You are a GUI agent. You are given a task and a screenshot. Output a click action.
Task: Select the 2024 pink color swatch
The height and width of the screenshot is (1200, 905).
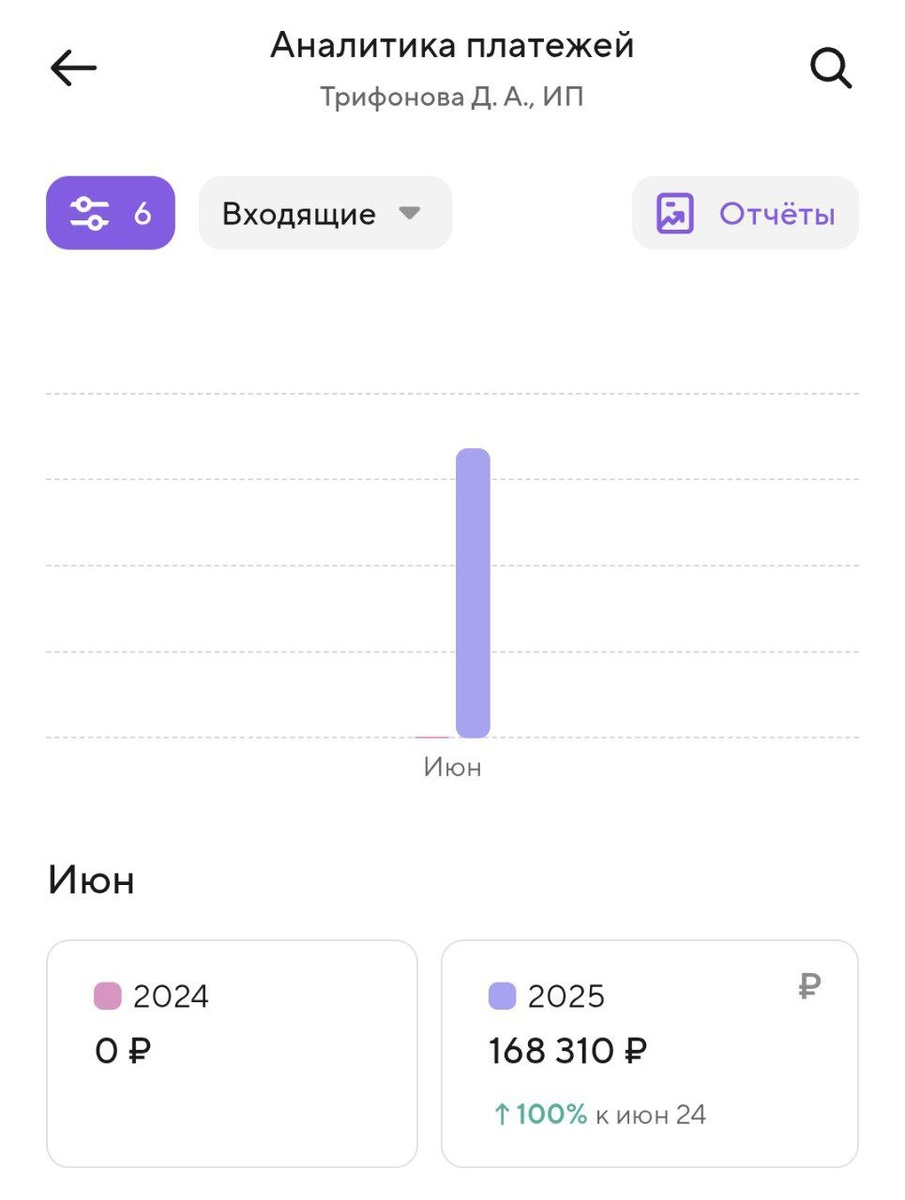pyautogui.click(x=107, y=996)
